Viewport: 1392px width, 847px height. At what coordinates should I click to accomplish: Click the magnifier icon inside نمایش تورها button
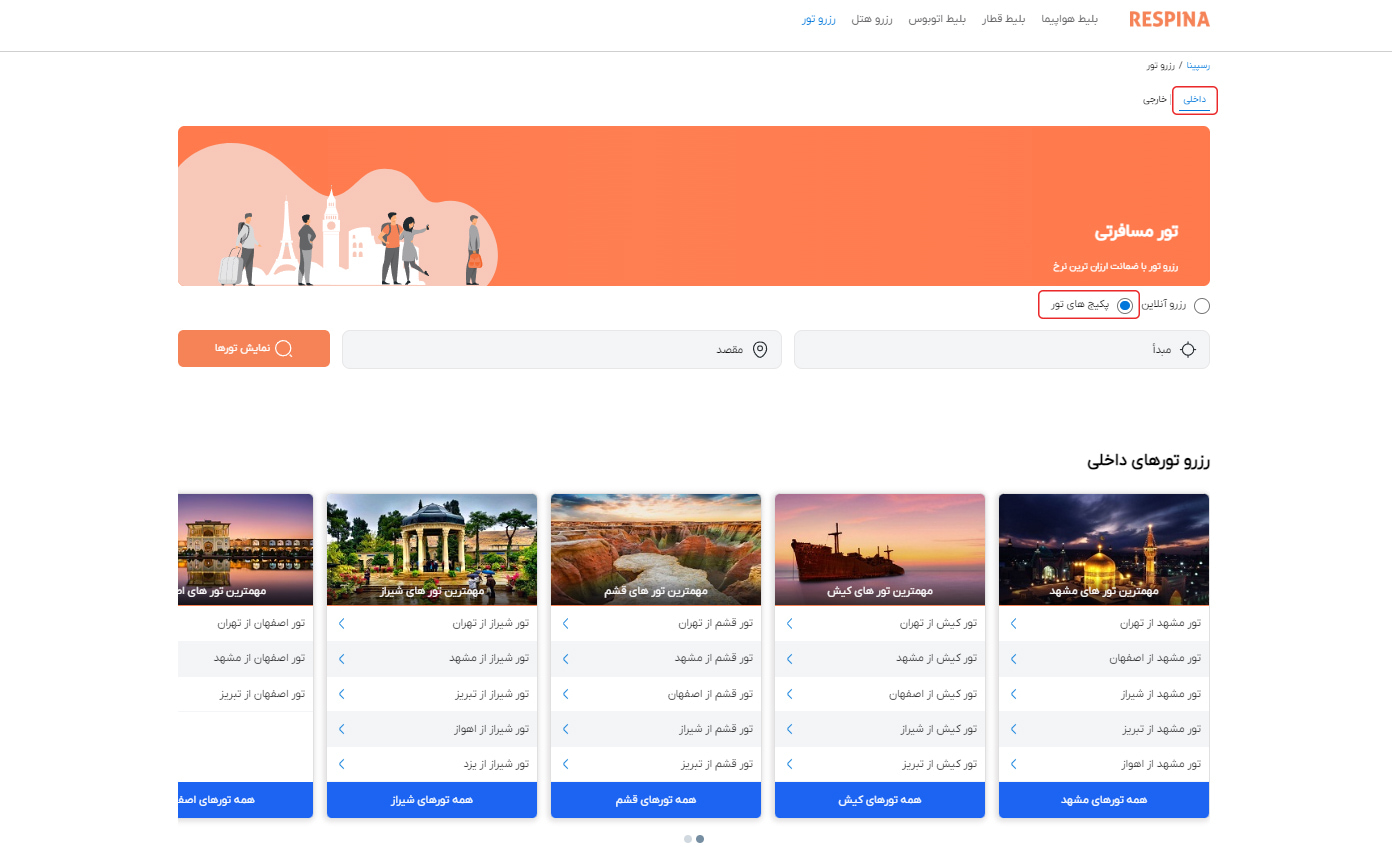(x=285, y=348)
